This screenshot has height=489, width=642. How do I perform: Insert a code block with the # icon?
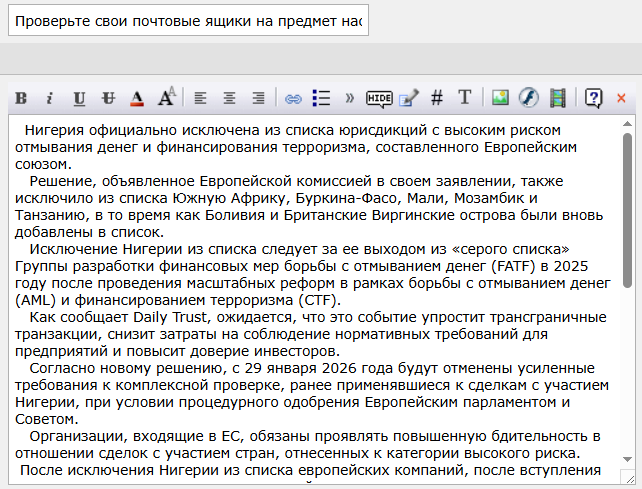point(437,98)
